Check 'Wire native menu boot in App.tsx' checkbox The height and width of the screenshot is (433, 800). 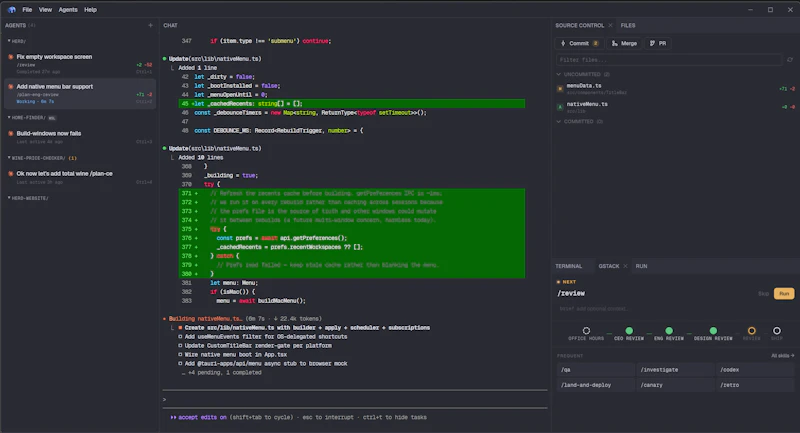point(180,354)
